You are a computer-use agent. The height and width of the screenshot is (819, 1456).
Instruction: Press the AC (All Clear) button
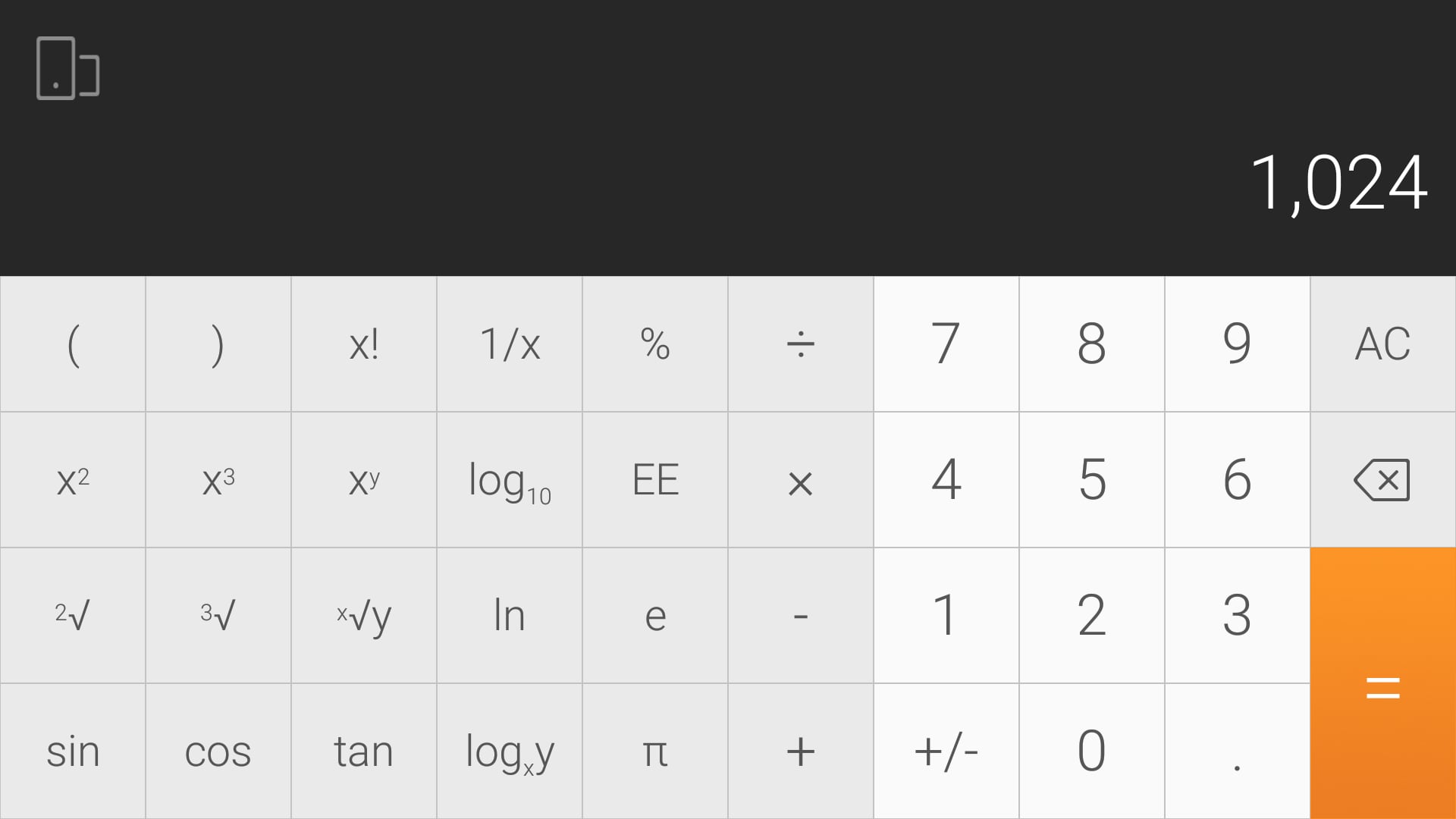tap(1383, 344)
